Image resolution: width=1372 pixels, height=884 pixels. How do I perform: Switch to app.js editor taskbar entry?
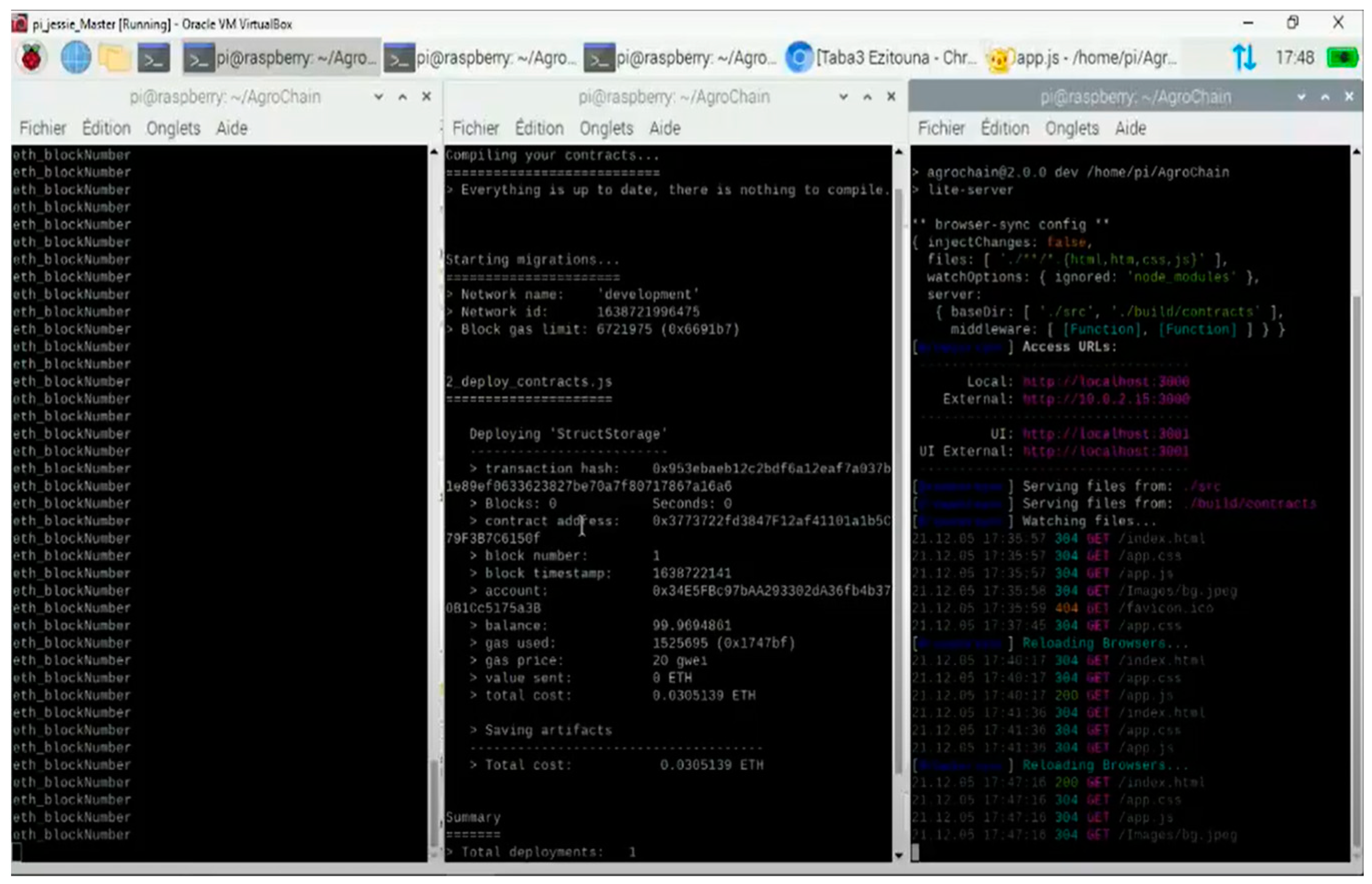coord(1082,58)
